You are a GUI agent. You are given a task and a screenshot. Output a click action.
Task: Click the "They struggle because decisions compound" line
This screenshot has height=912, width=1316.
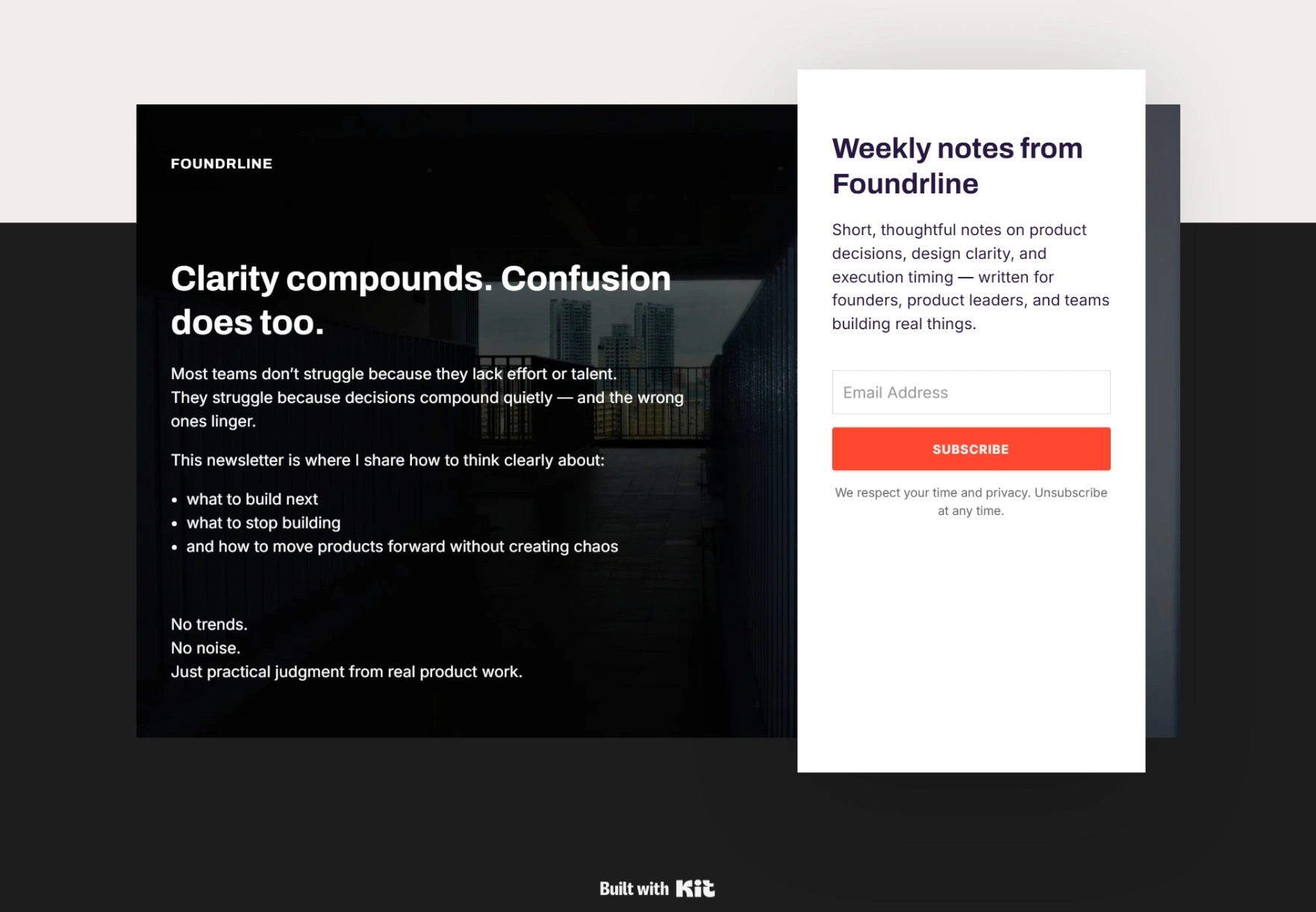[x=427, y=398]
